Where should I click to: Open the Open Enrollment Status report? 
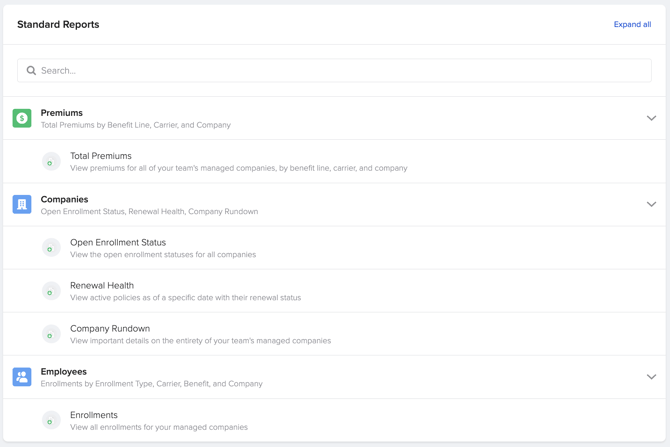pos(118,242)
